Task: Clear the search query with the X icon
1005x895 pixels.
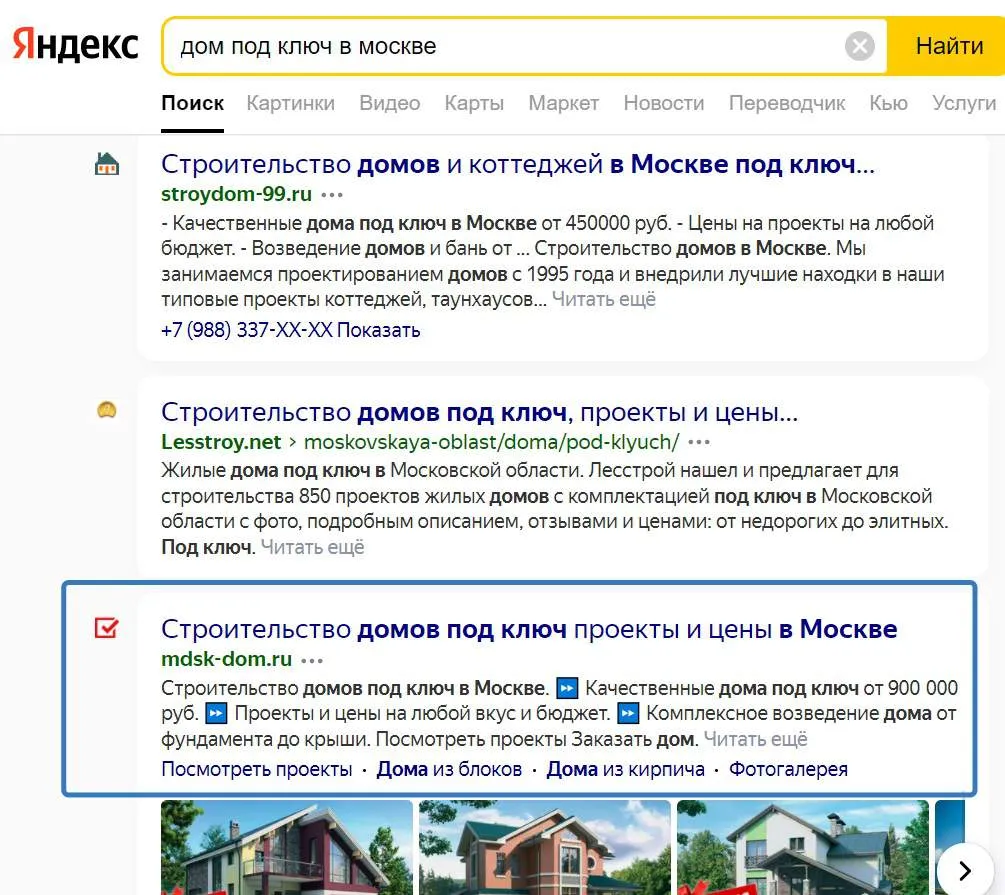Action: [x=858, y=44]
